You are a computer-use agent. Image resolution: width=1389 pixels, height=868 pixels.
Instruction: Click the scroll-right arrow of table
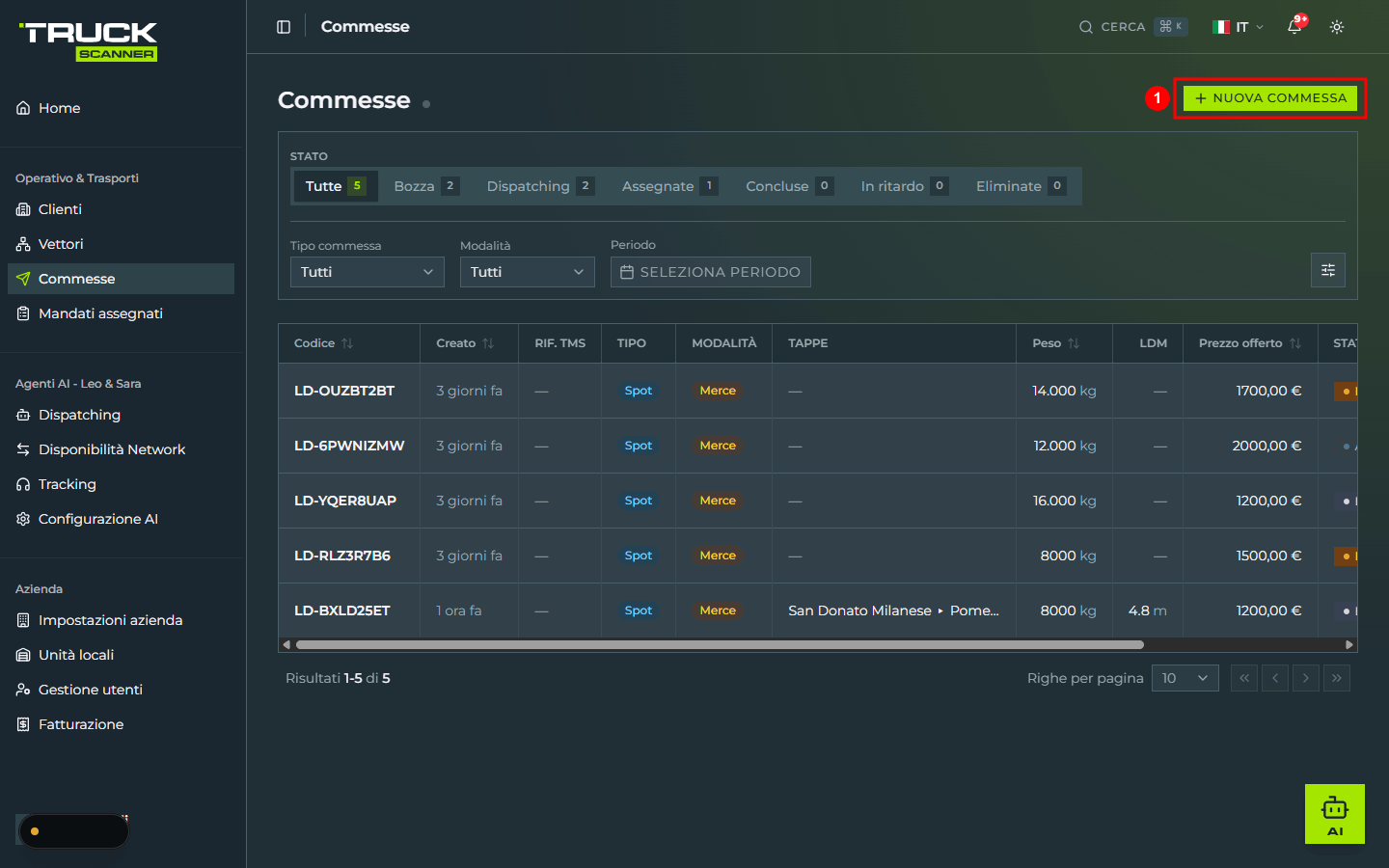pos(1349,644)
